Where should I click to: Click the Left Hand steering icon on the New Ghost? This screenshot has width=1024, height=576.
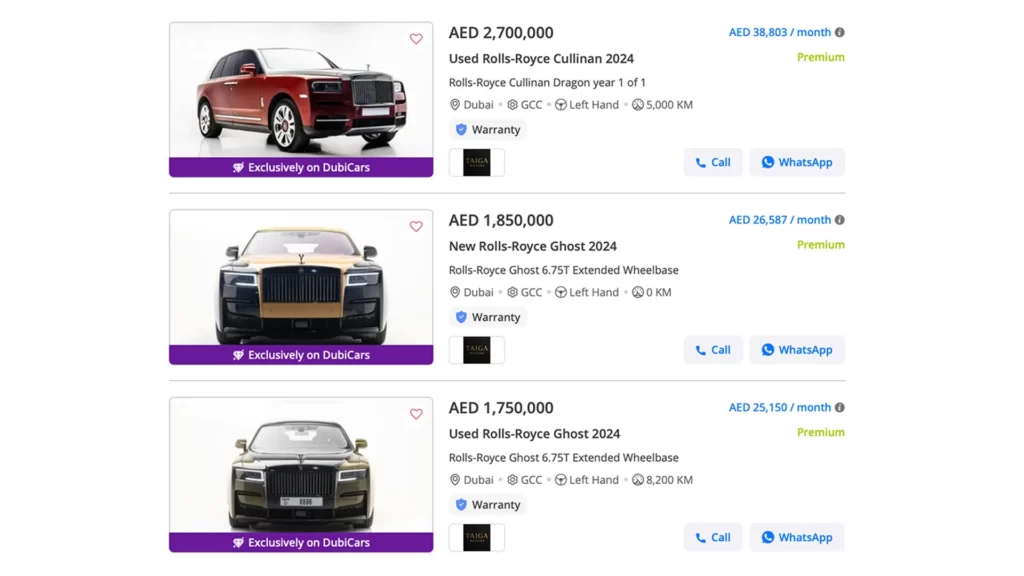click(x=560, y=292)
